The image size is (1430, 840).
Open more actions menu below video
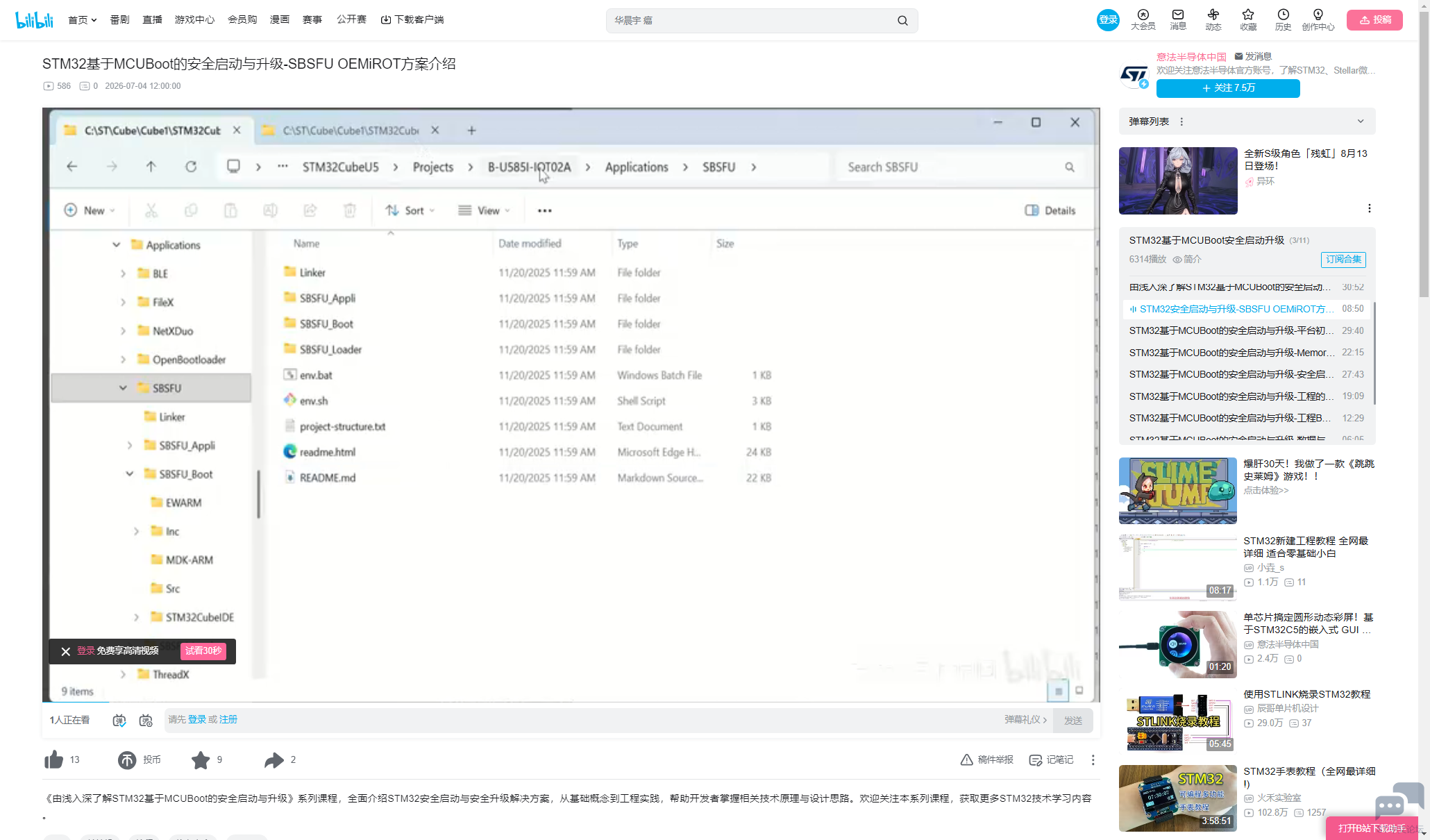(1093, 759)
